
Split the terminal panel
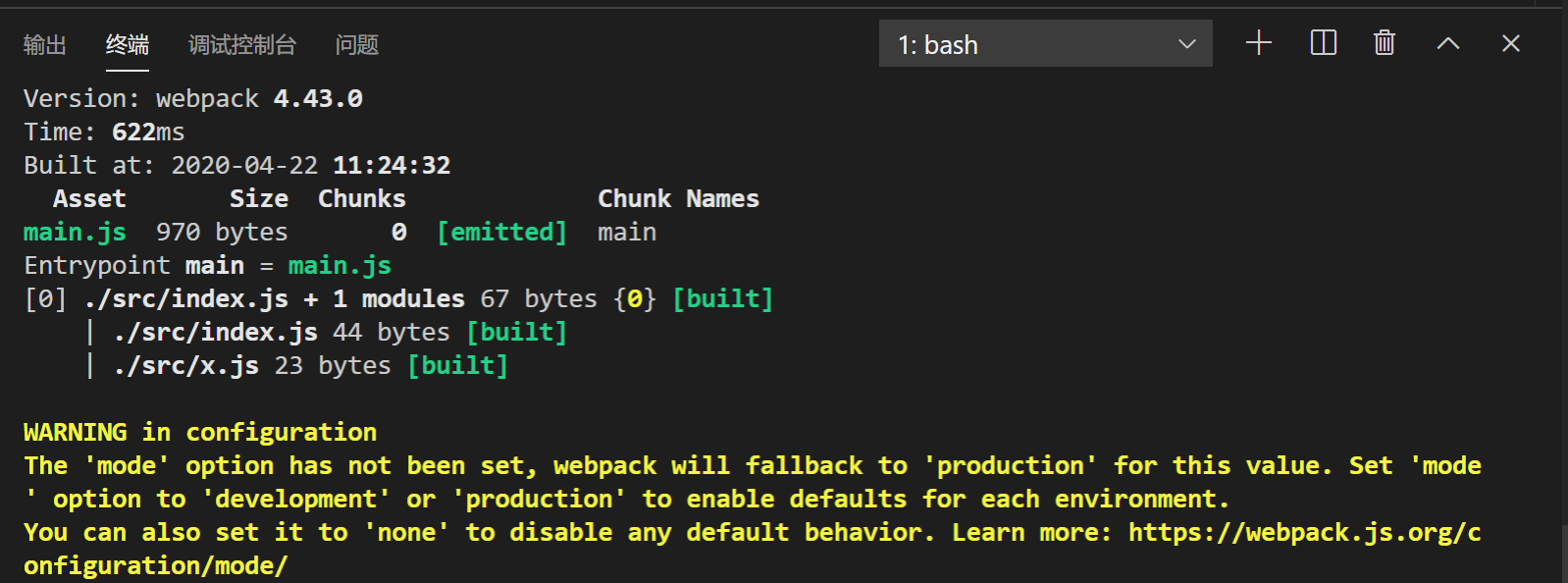[x=1324, y=43]
